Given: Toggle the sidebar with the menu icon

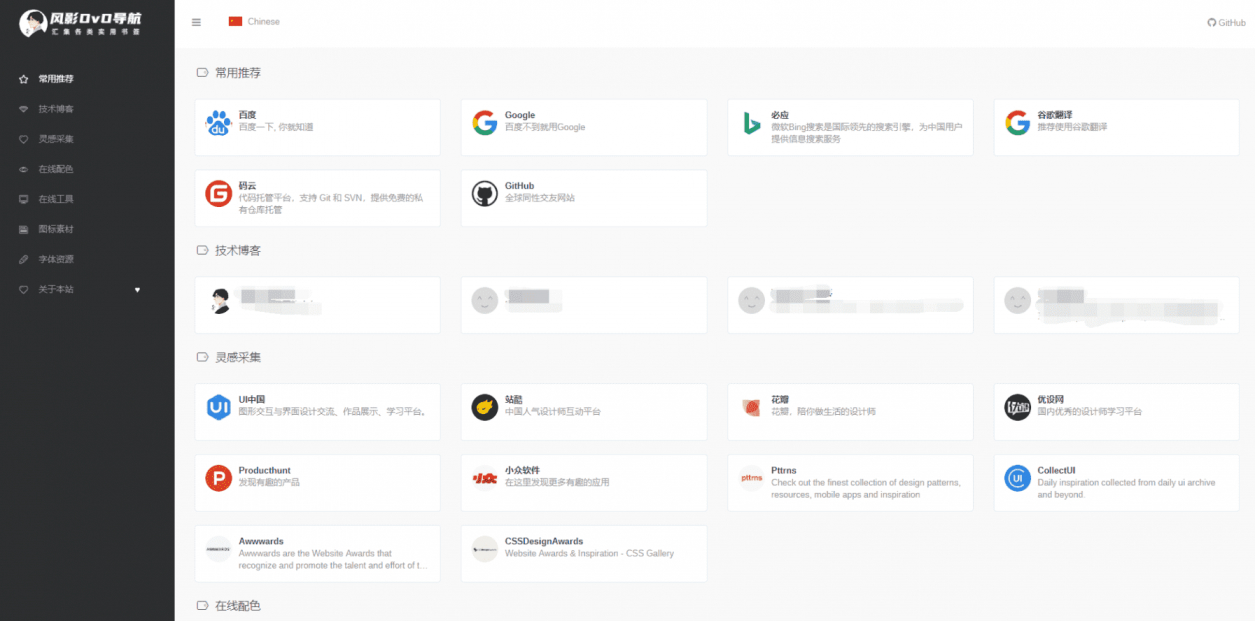Looking at the screenshot, I should click(x=196, y=22).
